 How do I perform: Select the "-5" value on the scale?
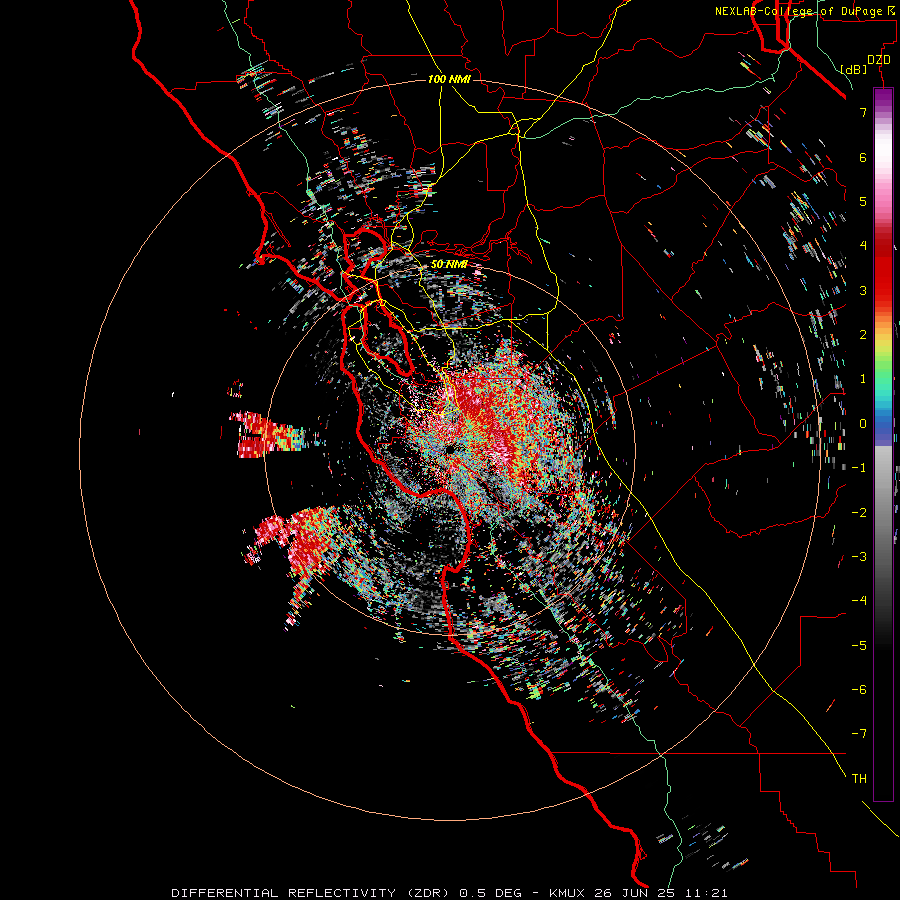(859, 646)
